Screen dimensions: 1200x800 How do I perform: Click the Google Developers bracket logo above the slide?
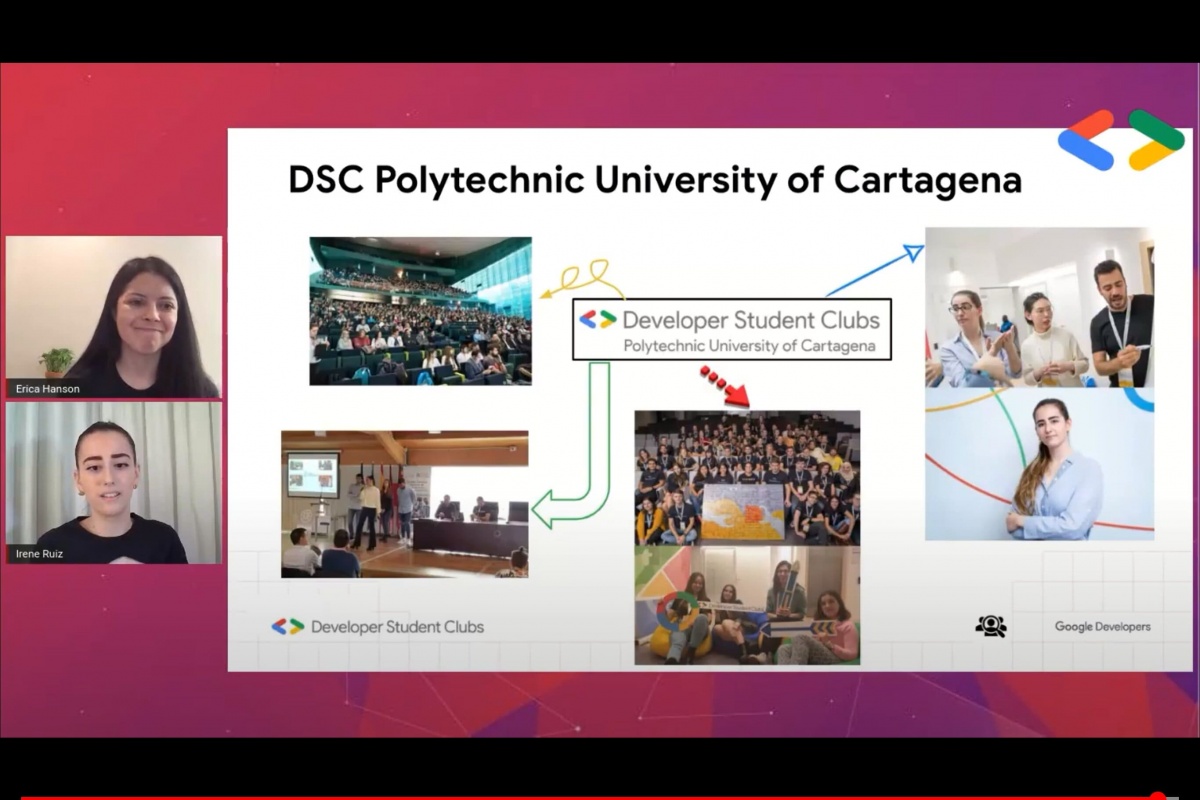tap(1121, 139)
